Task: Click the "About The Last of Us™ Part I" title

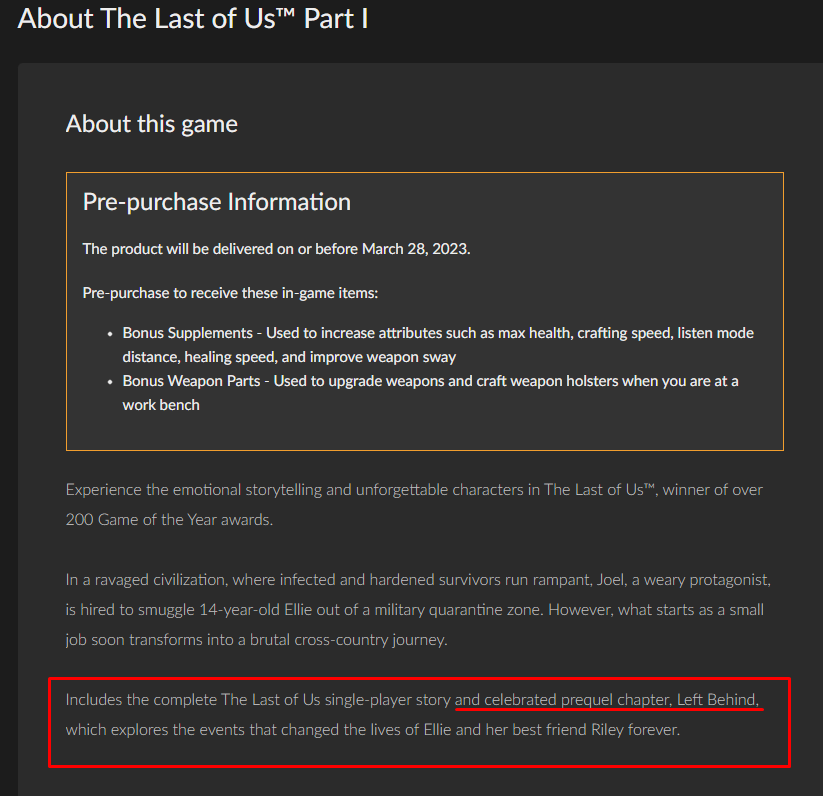Action: 193,19
